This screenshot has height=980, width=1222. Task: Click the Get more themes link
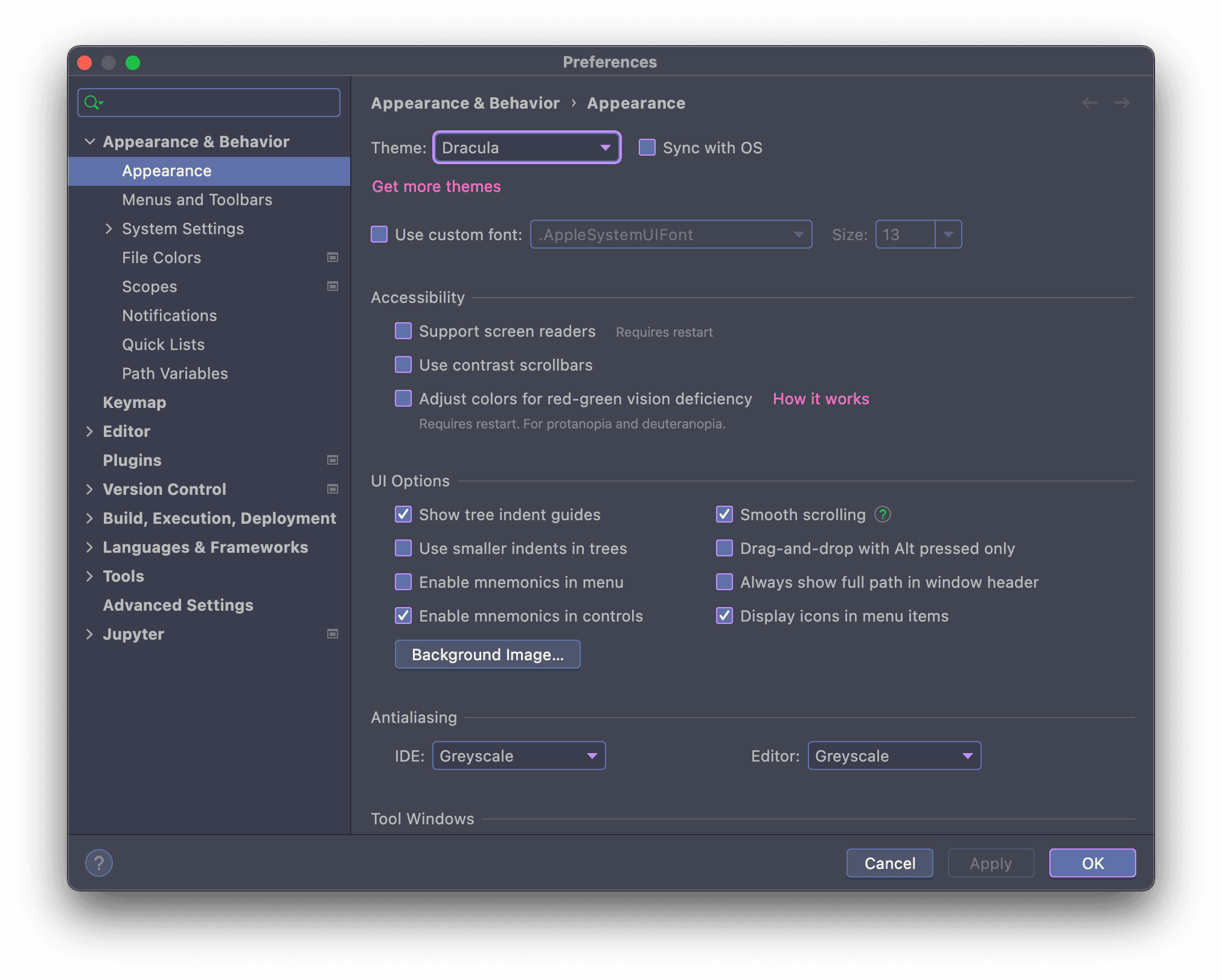tap(436, 186)
